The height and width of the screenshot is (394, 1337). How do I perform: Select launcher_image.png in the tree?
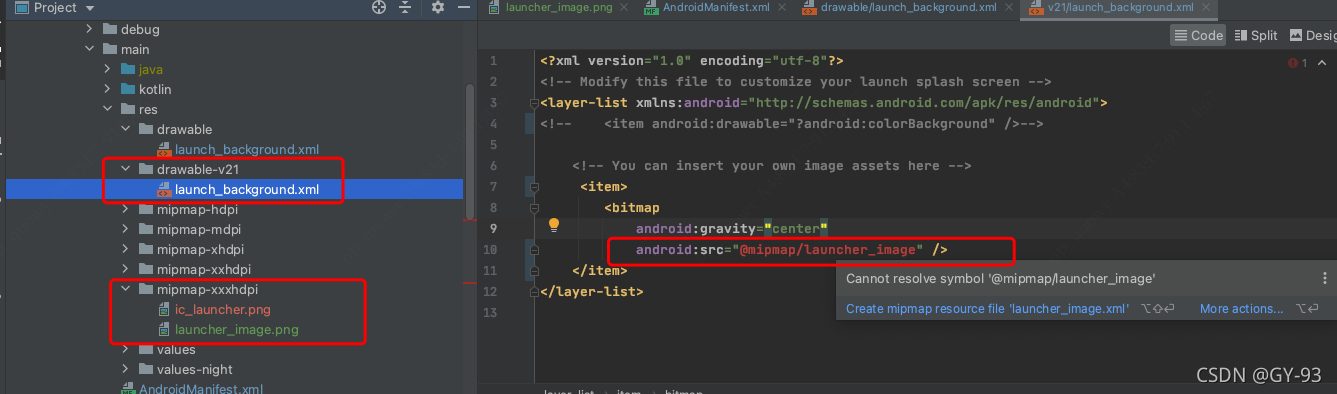[236, 329]
